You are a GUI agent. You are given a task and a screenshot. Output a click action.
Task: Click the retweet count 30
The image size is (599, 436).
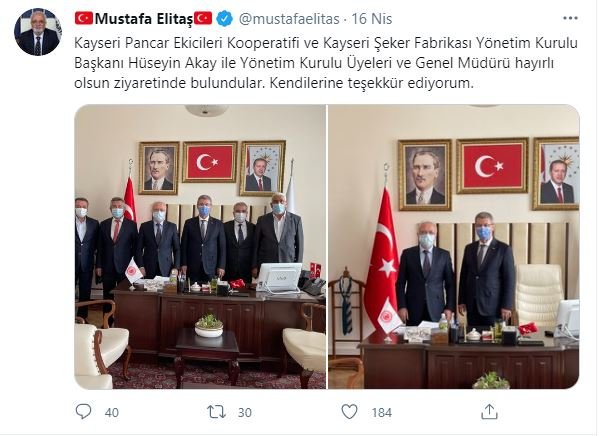245,413
